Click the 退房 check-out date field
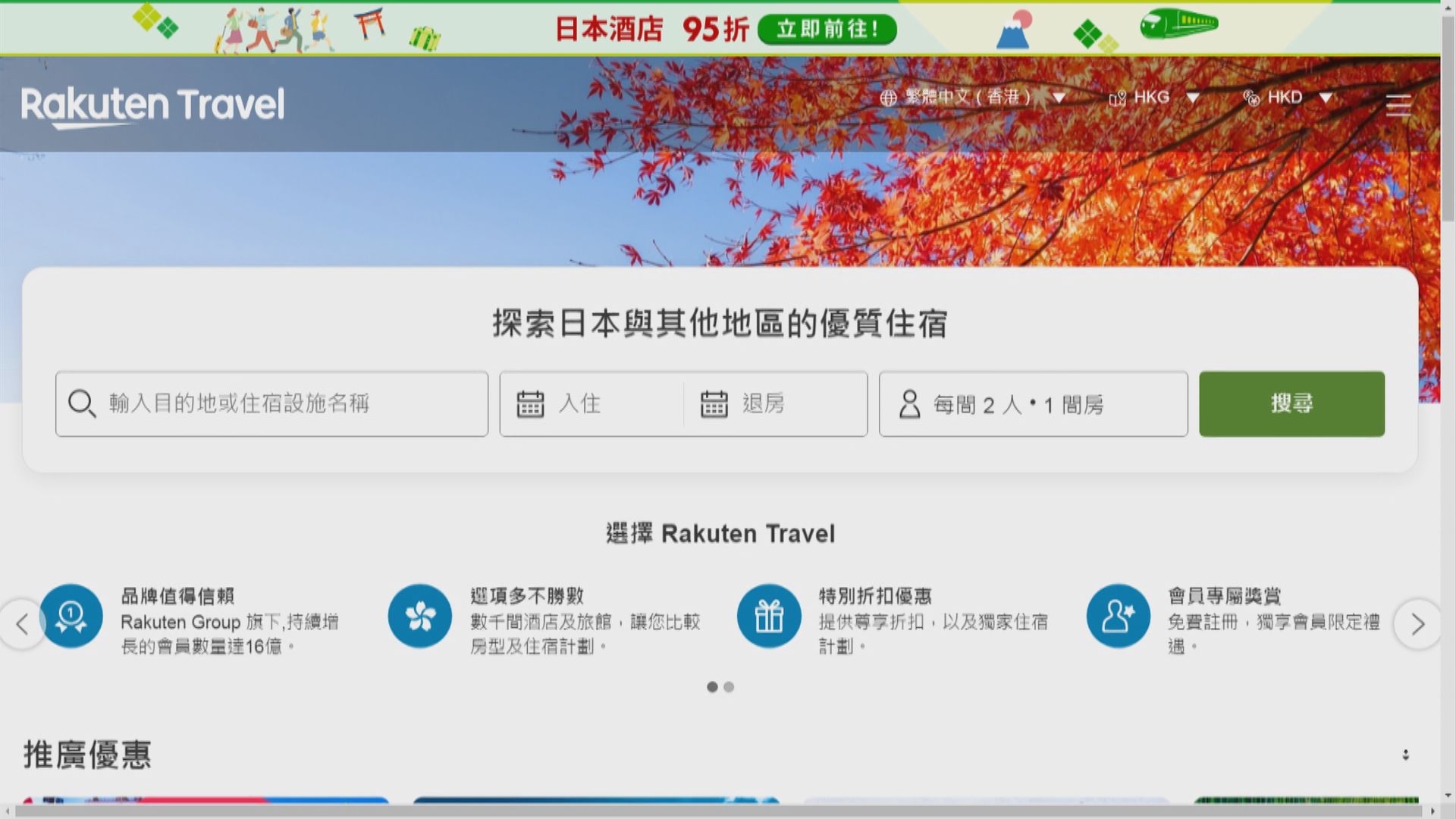Image resolution: width=1456 pixels, height=819 pixels. pyautogui.click(x=775, y=403)
